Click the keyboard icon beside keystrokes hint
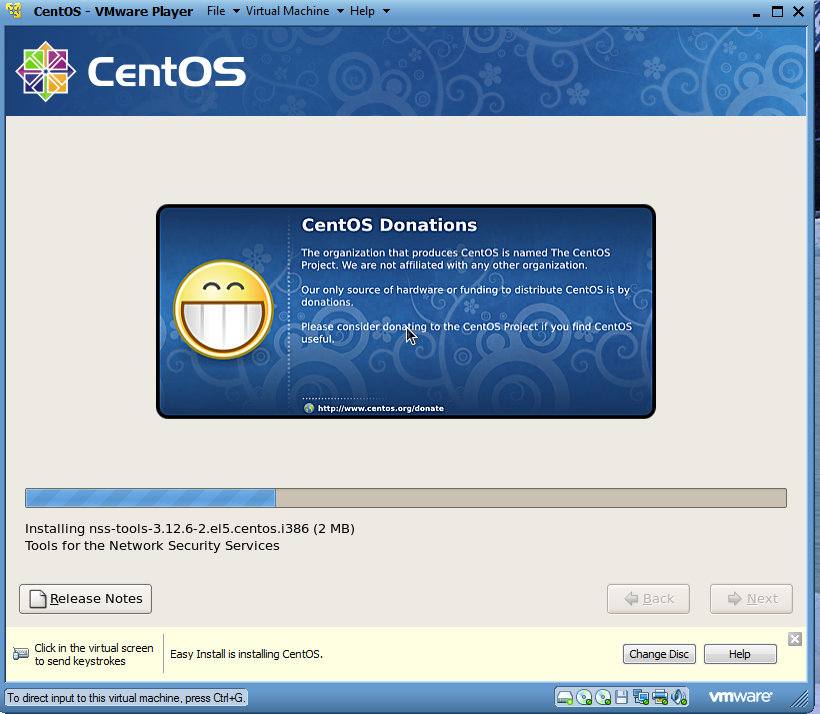The height and width of the screenshot is (714, 820). [21, 654]
